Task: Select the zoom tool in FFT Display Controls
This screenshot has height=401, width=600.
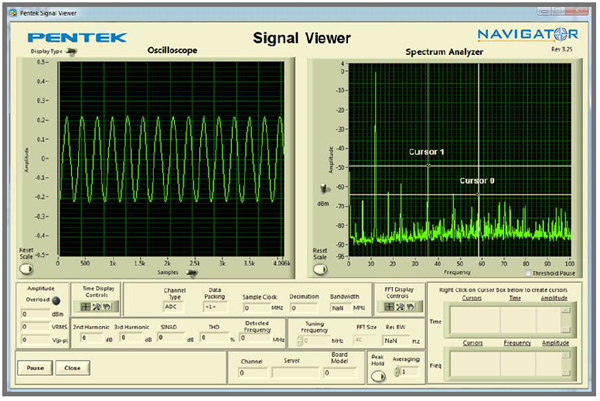Action: 400,307
